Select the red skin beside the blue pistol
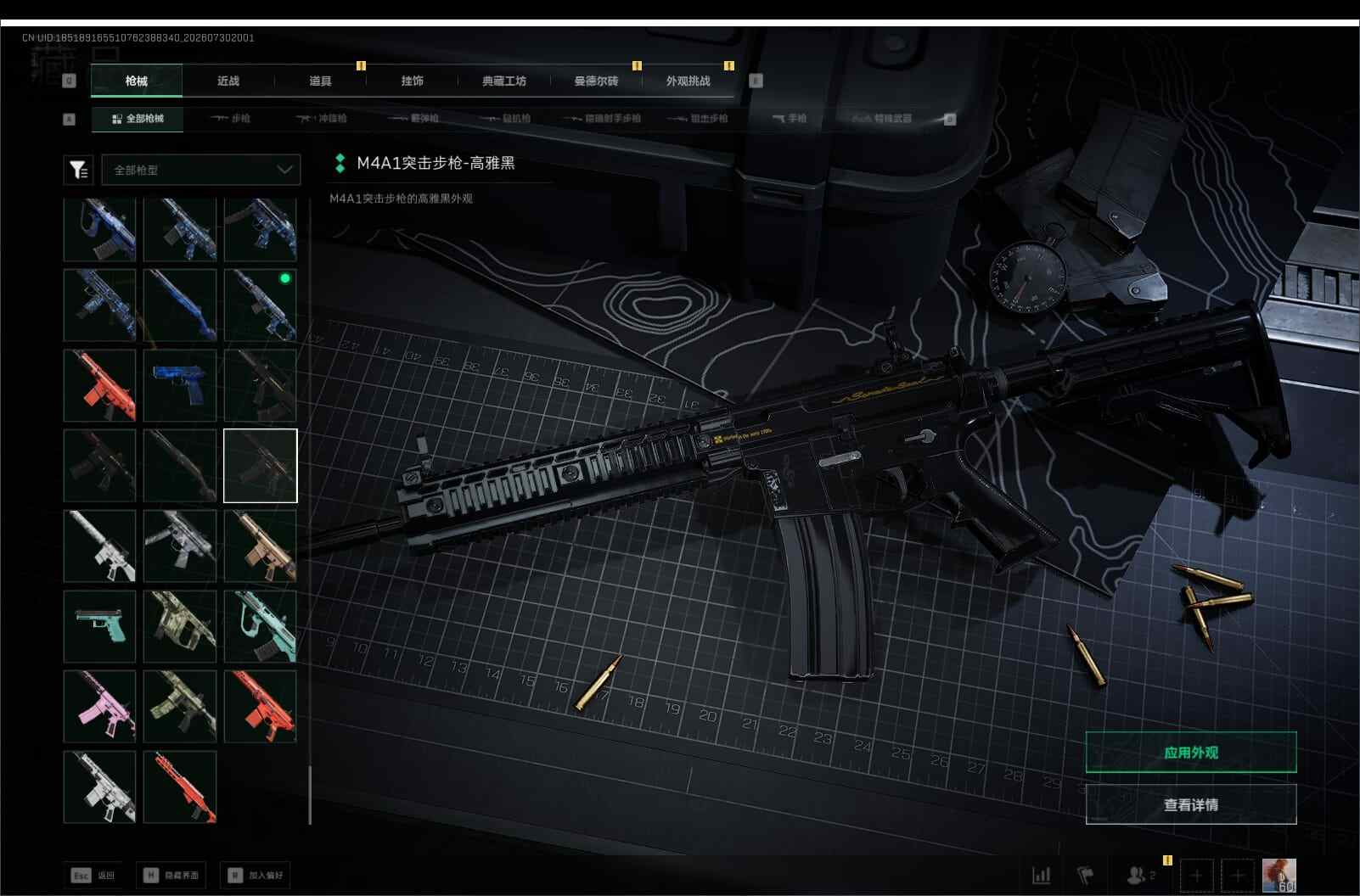The image size is (1360, 896). tap(99, 385)
